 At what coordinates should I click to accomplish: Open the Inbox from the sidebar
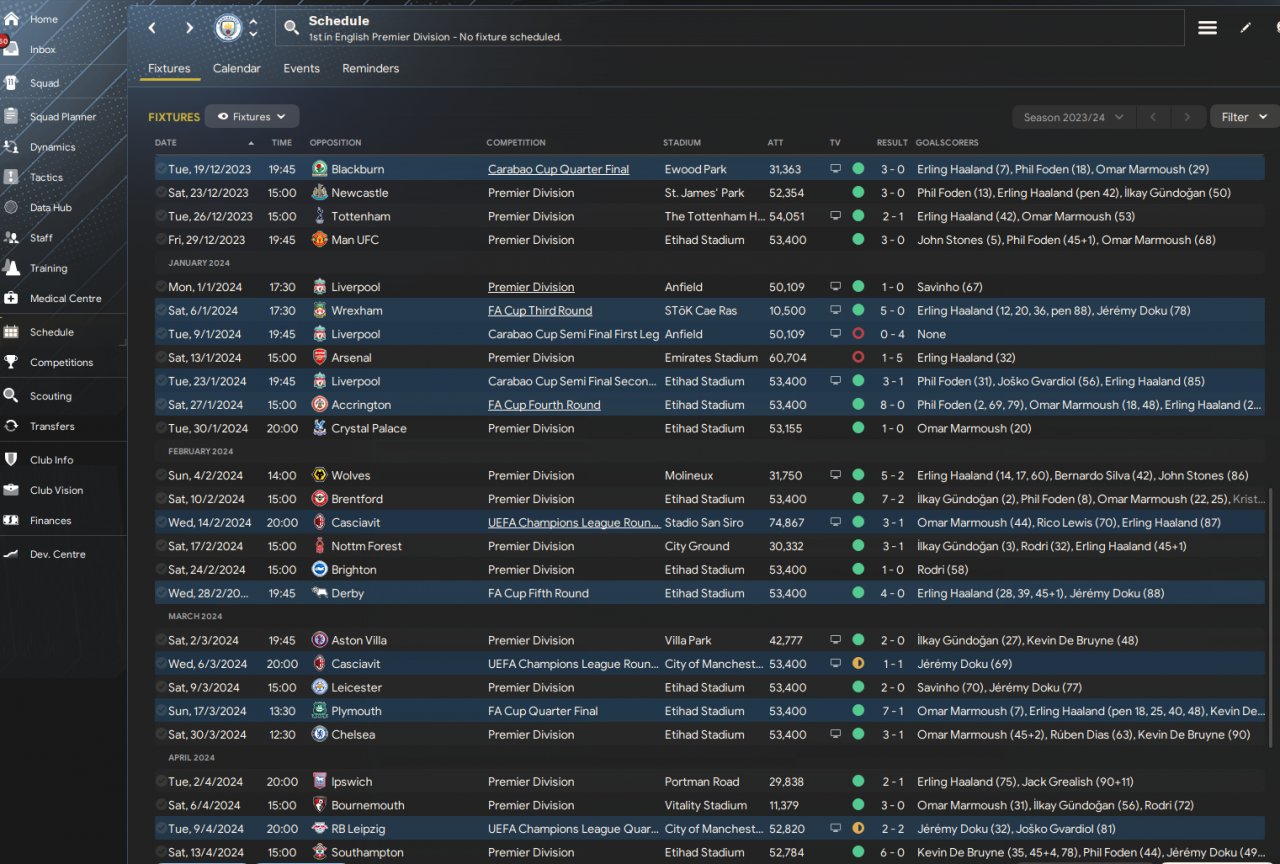(43, 49)
